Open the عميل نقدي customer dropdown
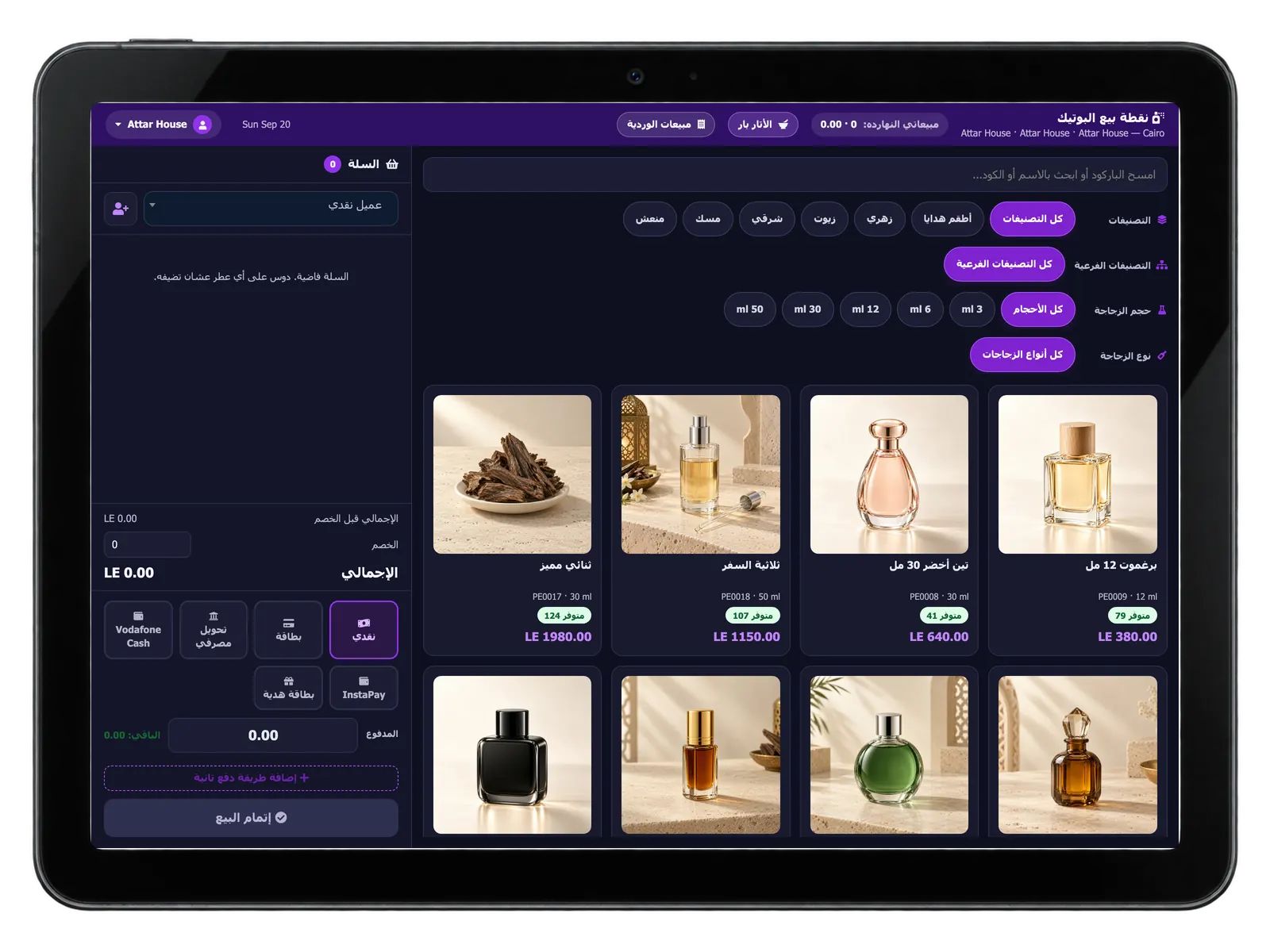This screenshot has height=952, width=1270. pyautogui.click(x=271, y=209)
